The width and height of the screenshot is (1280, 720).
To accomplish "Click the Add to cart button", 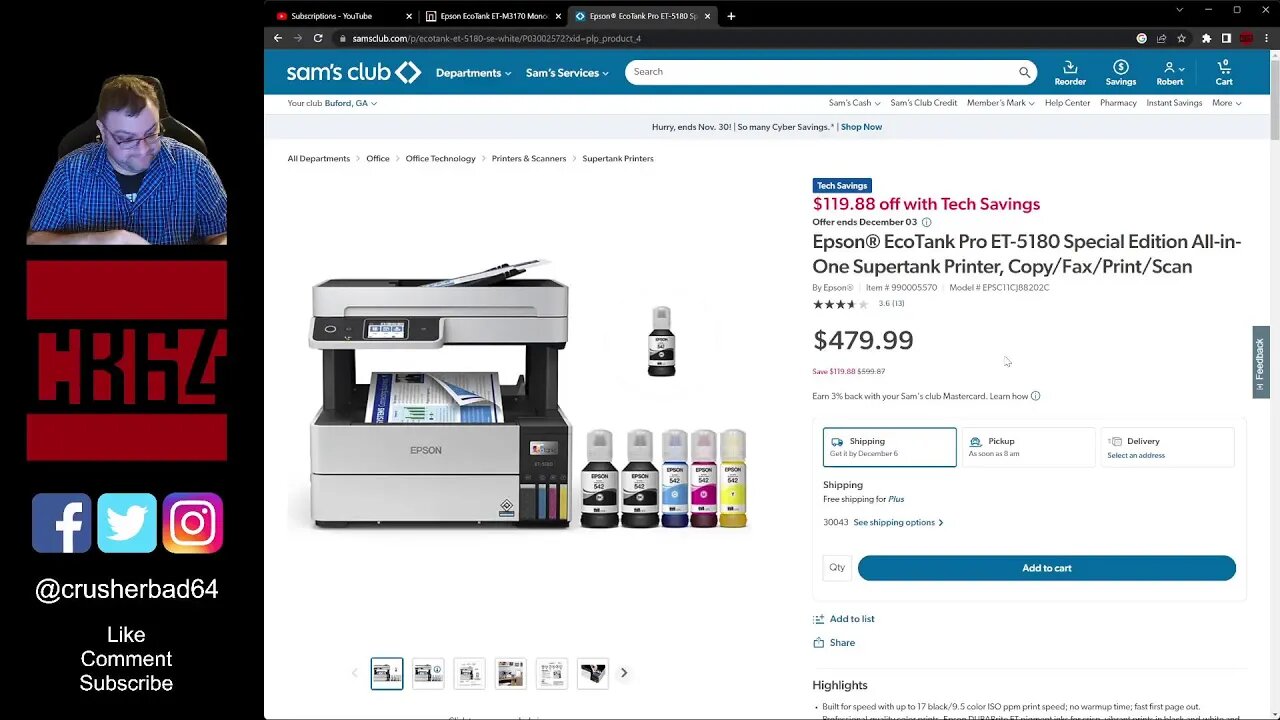I will tap(1046, 568).
